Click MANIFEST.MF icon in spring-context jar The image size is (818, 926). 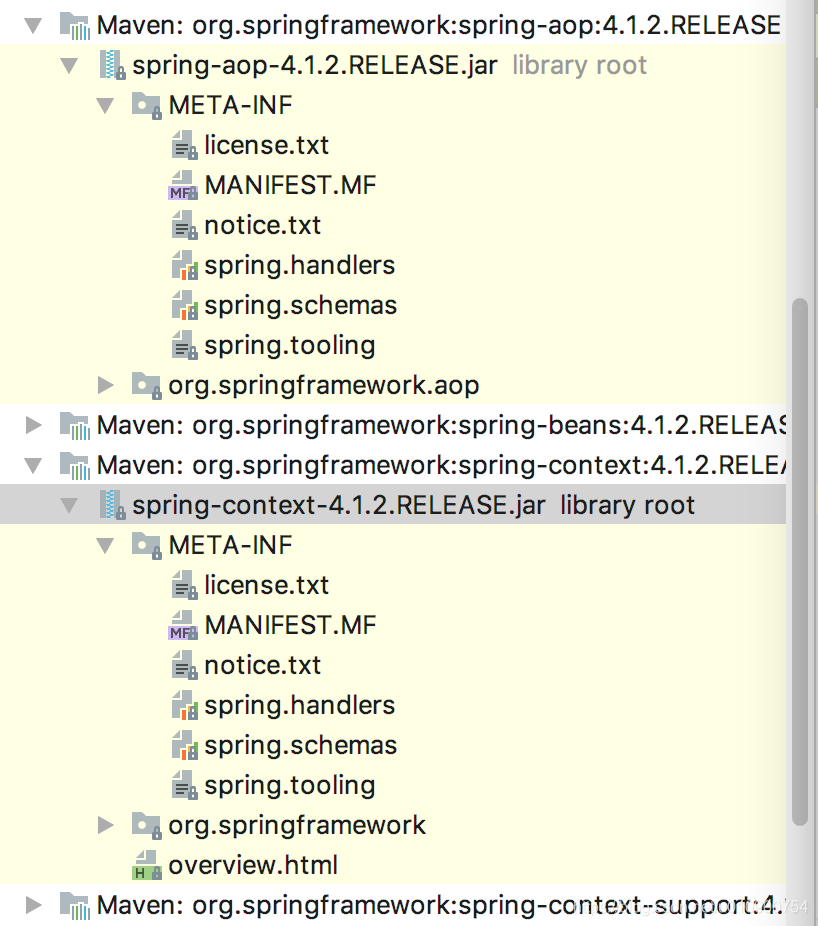(183, 625)
